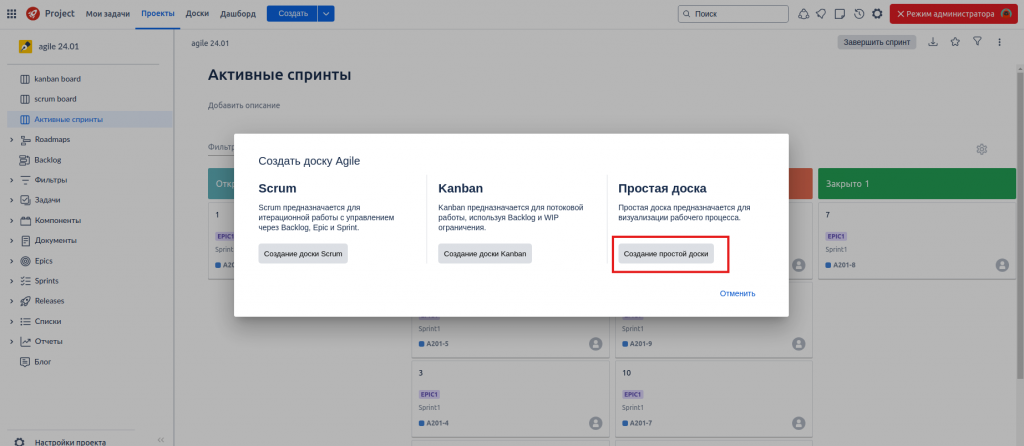Screen dimensions: 1024x446
Task: Click the Закрыто 1 column header
Action: tap(916, 184)
